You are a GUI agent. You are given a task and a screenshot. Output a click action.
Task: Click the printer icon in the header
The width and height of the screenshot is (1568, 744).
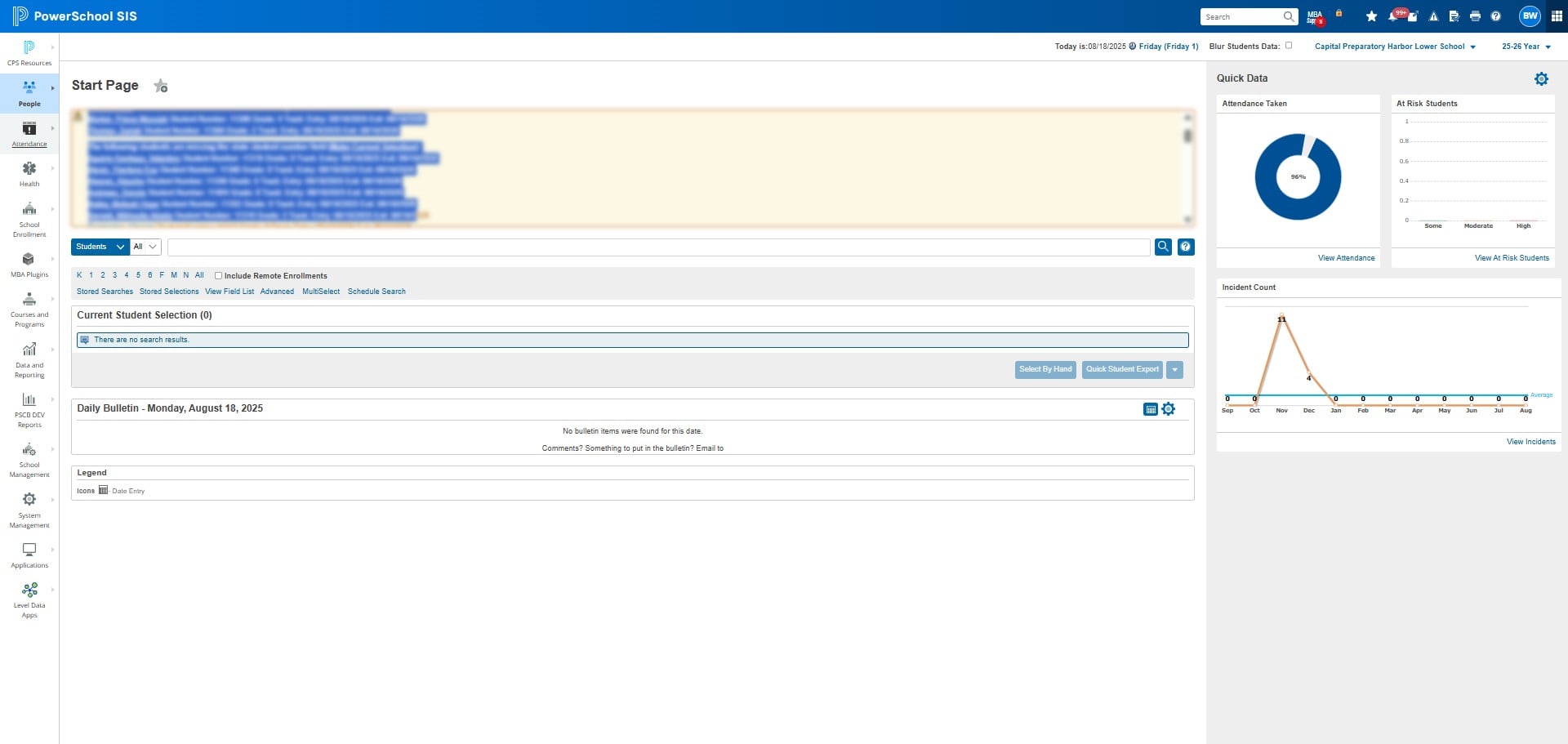pyautogui.click(x=1475, y=16)
